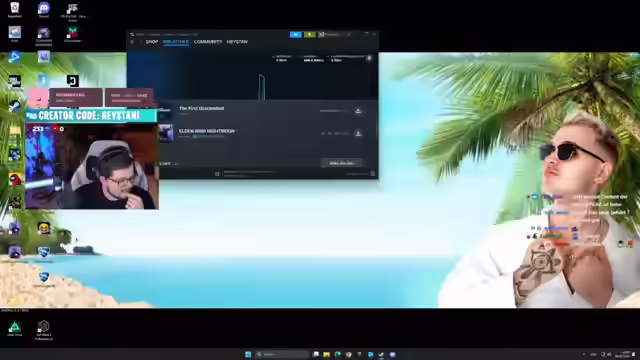Click the green notifications bell button
Viewport: 640px width, 360px height.
310,35
